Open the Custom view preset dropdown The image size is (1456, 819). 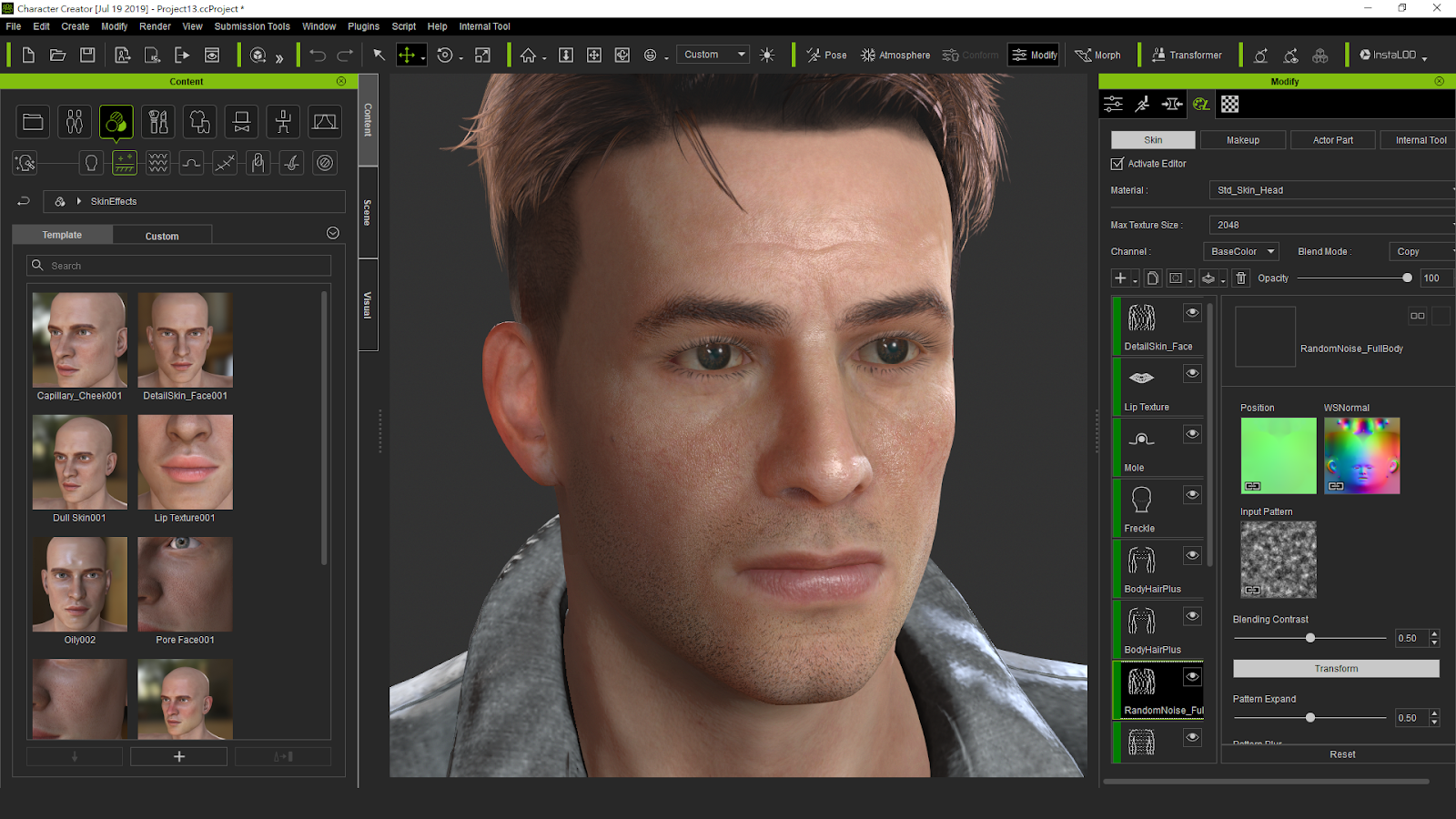tap(713, 55)
